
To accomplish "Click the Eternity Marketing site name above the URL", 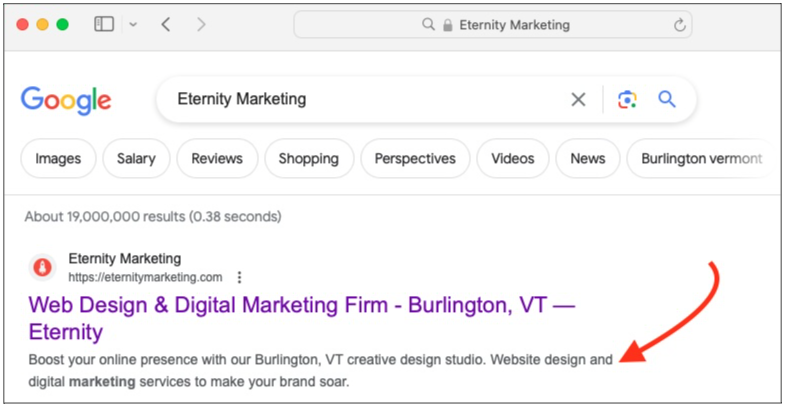I will coord(125,259).
